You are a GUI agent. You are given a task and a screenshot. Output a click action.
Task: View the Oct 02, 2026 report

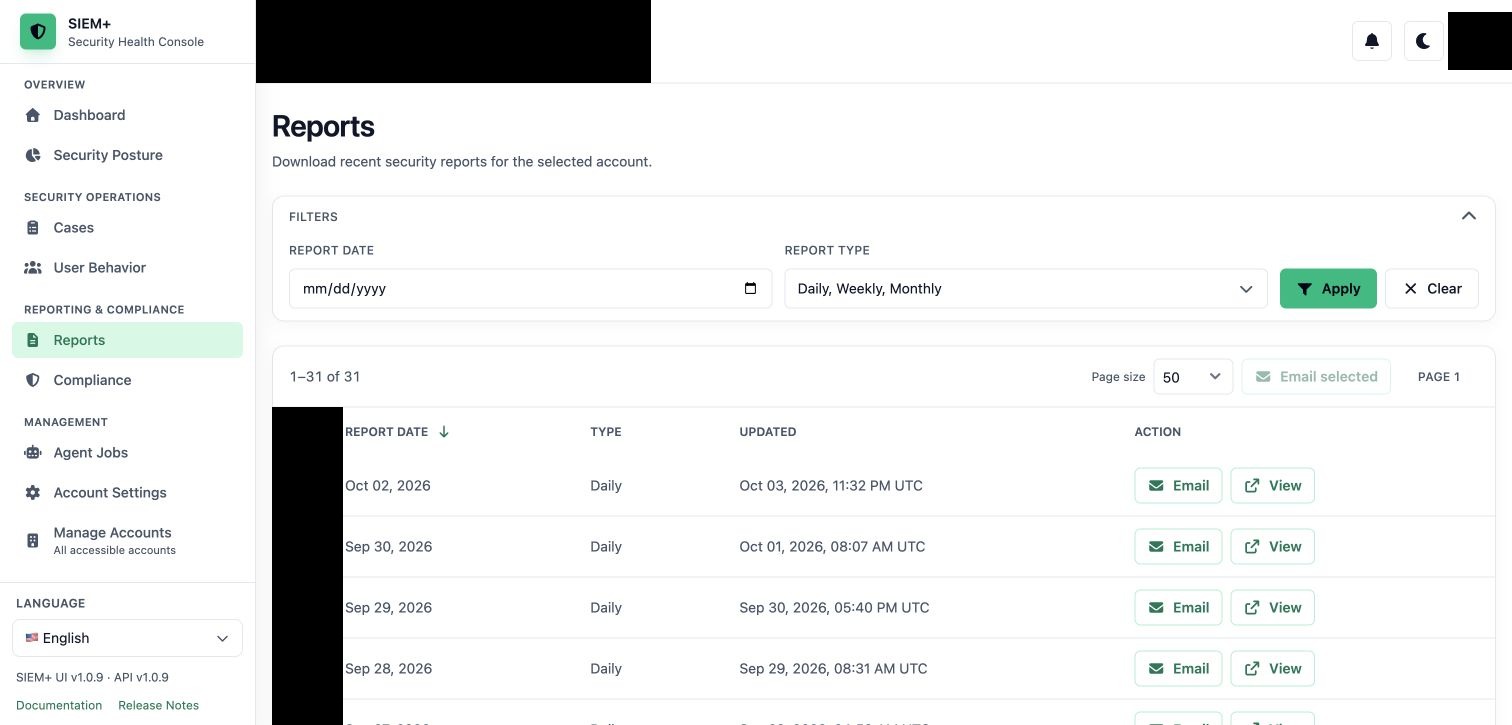pyautogui.click(x=1272, y=486)
